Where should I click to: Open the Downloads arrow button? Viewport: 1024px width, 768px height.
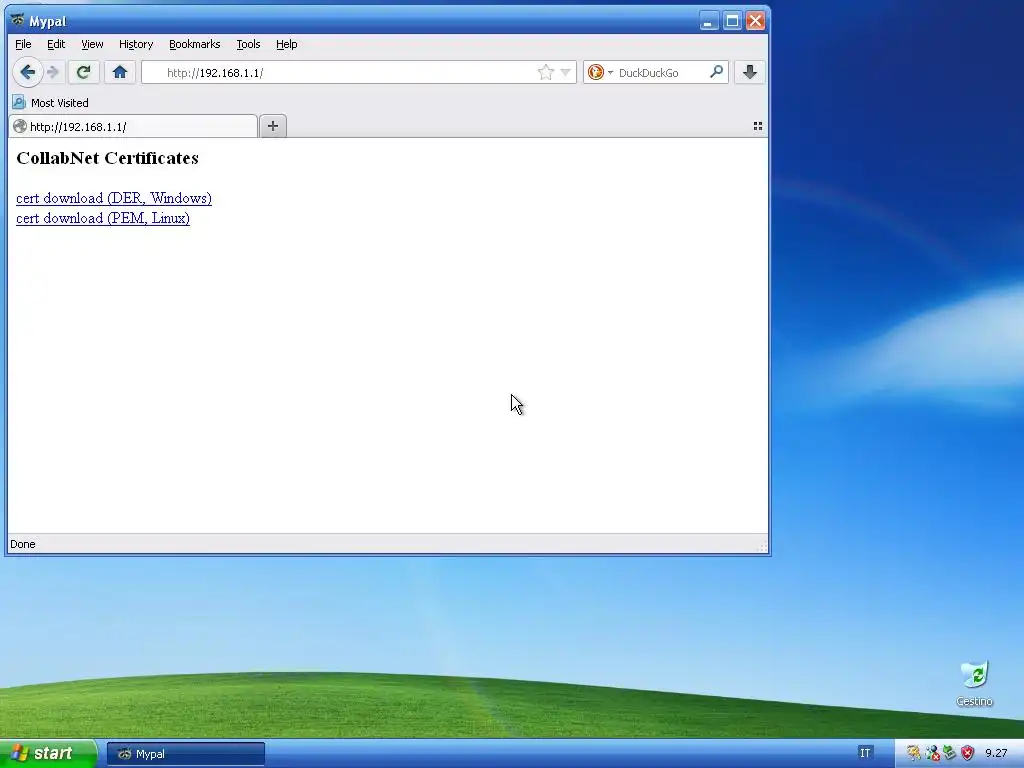[x=750, y=72]
